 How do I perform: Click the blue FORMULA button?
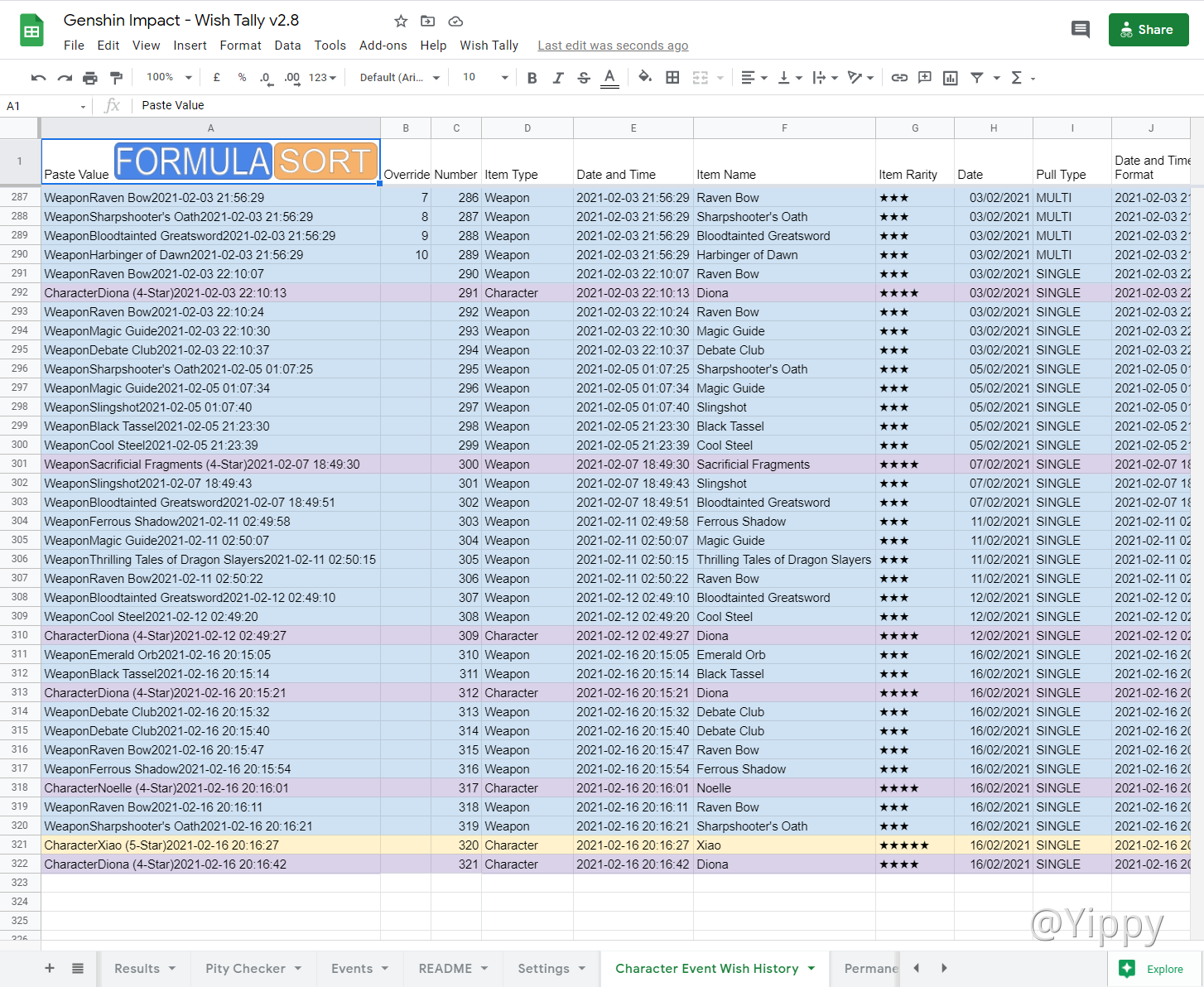193,161
